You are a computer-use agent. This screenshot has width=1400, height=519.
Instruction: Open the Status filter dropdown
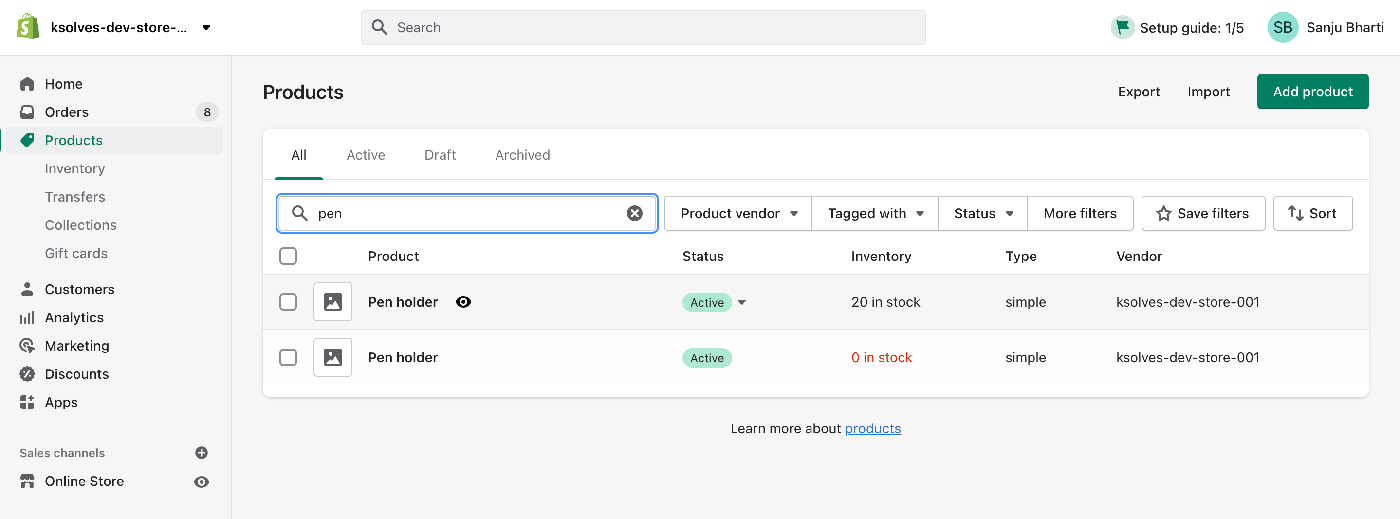pyautogui.click(x=983, y=213)
